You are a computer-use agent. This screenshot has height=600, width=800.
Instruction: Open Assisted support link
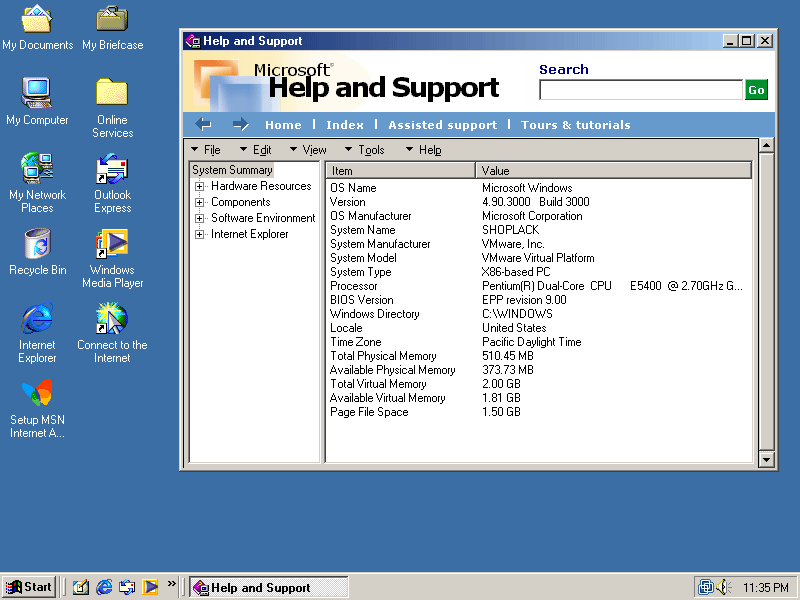coord(442,125)
